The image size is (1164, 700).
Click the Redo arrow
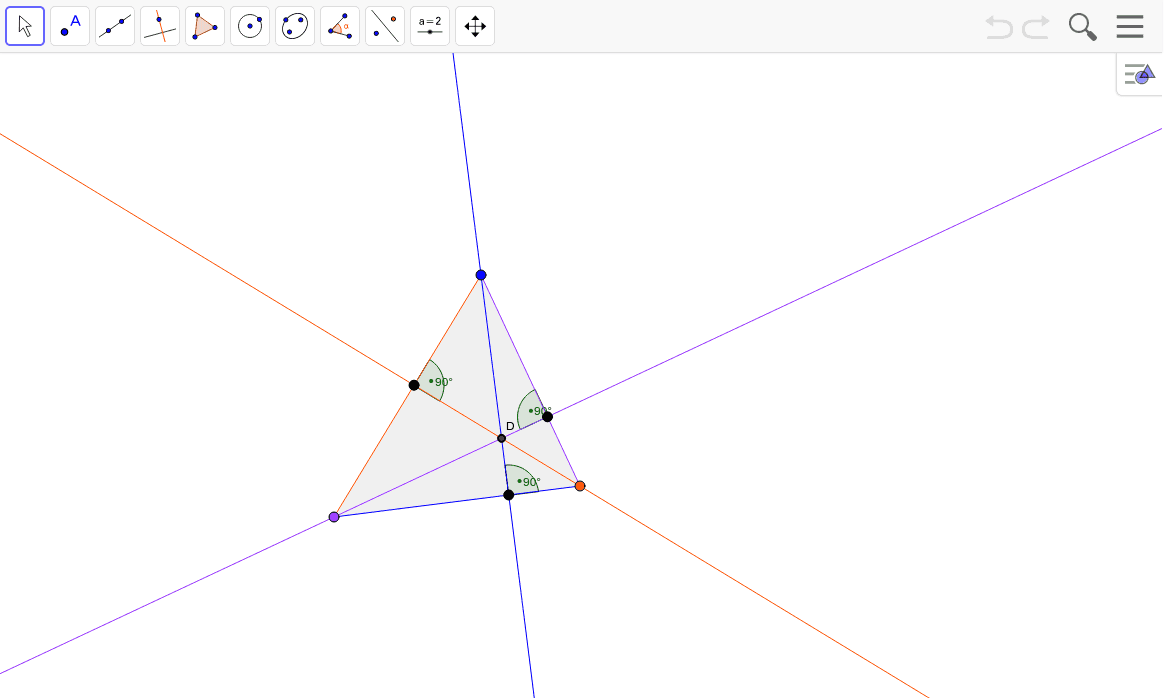tap(1036, 27)
